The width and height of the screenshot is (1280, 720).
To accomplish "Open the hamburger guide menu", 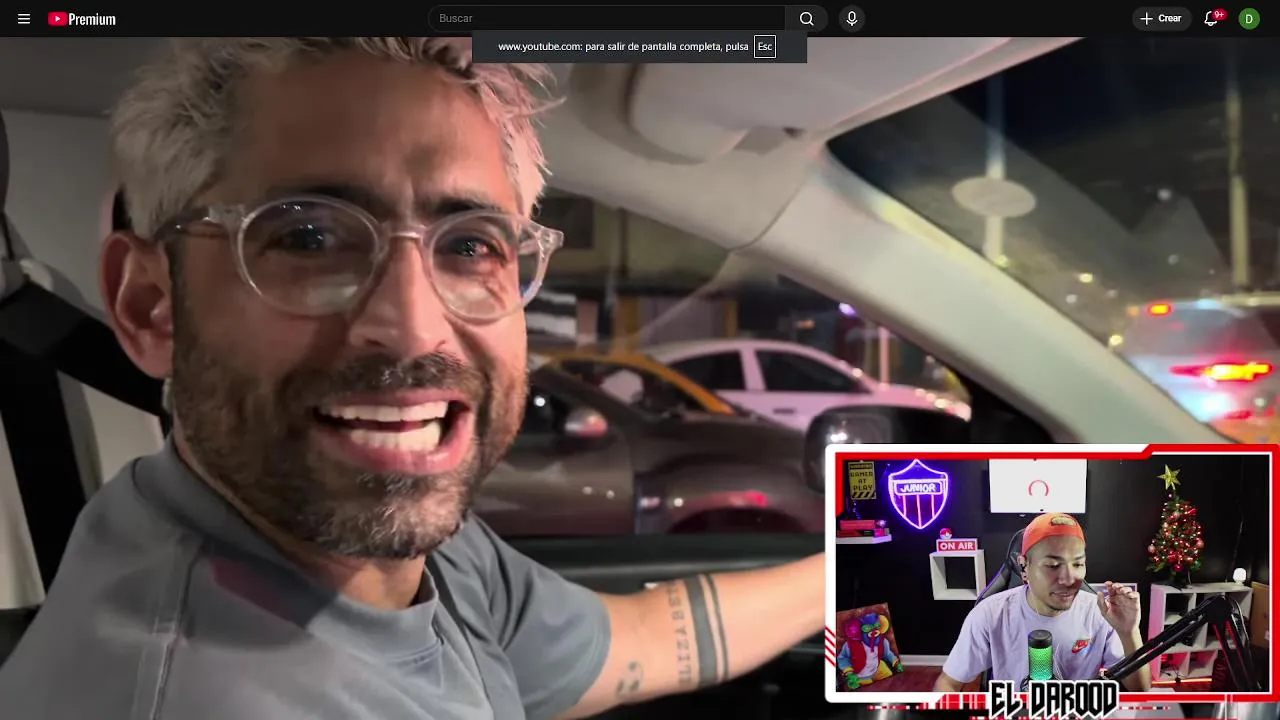I will [x=24, y=19].
